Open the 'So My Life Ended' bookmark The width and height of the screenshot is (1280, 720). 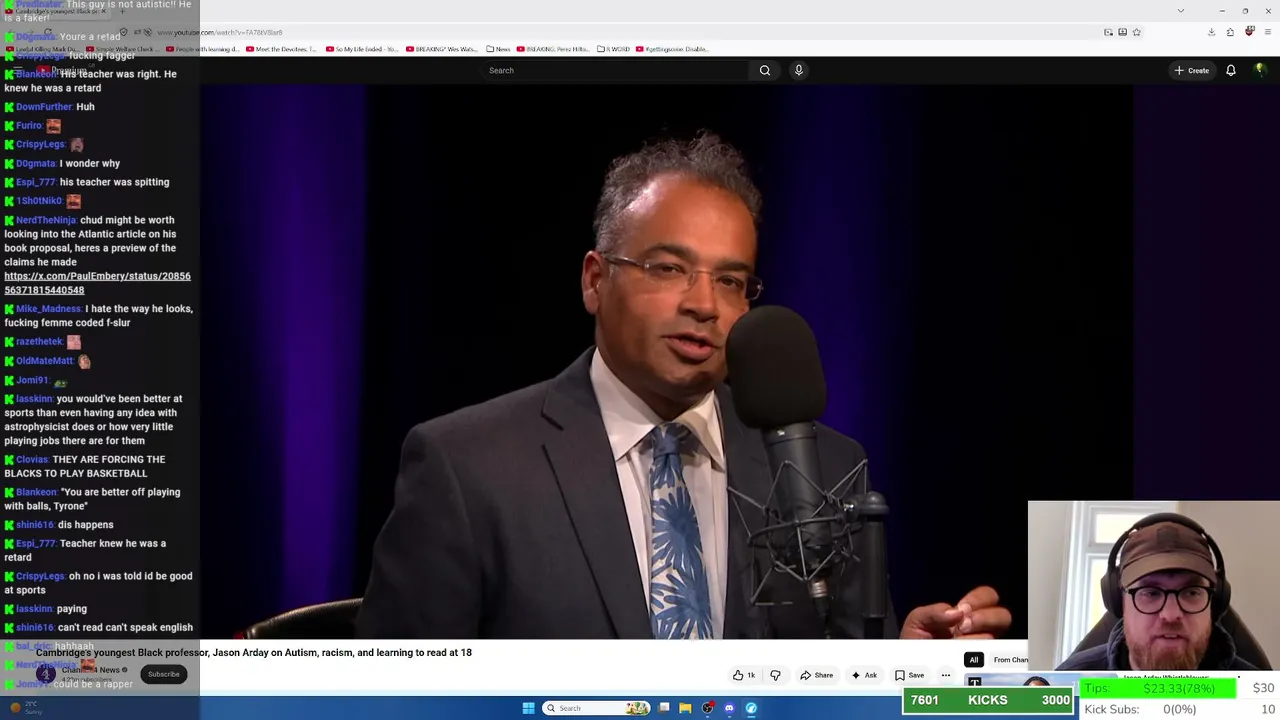click(x=362, y=49)
